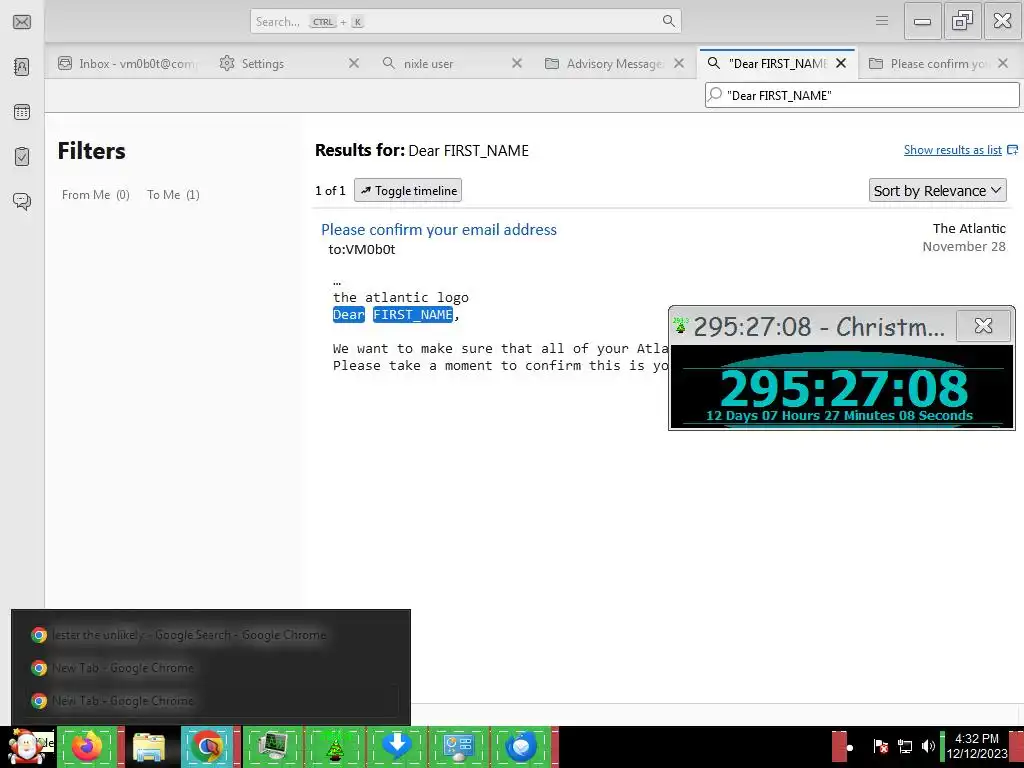The image size is (1024, 768).
Task: Click the Toggle timeline button
Action: pyautogui.click(x=408, y=191)
